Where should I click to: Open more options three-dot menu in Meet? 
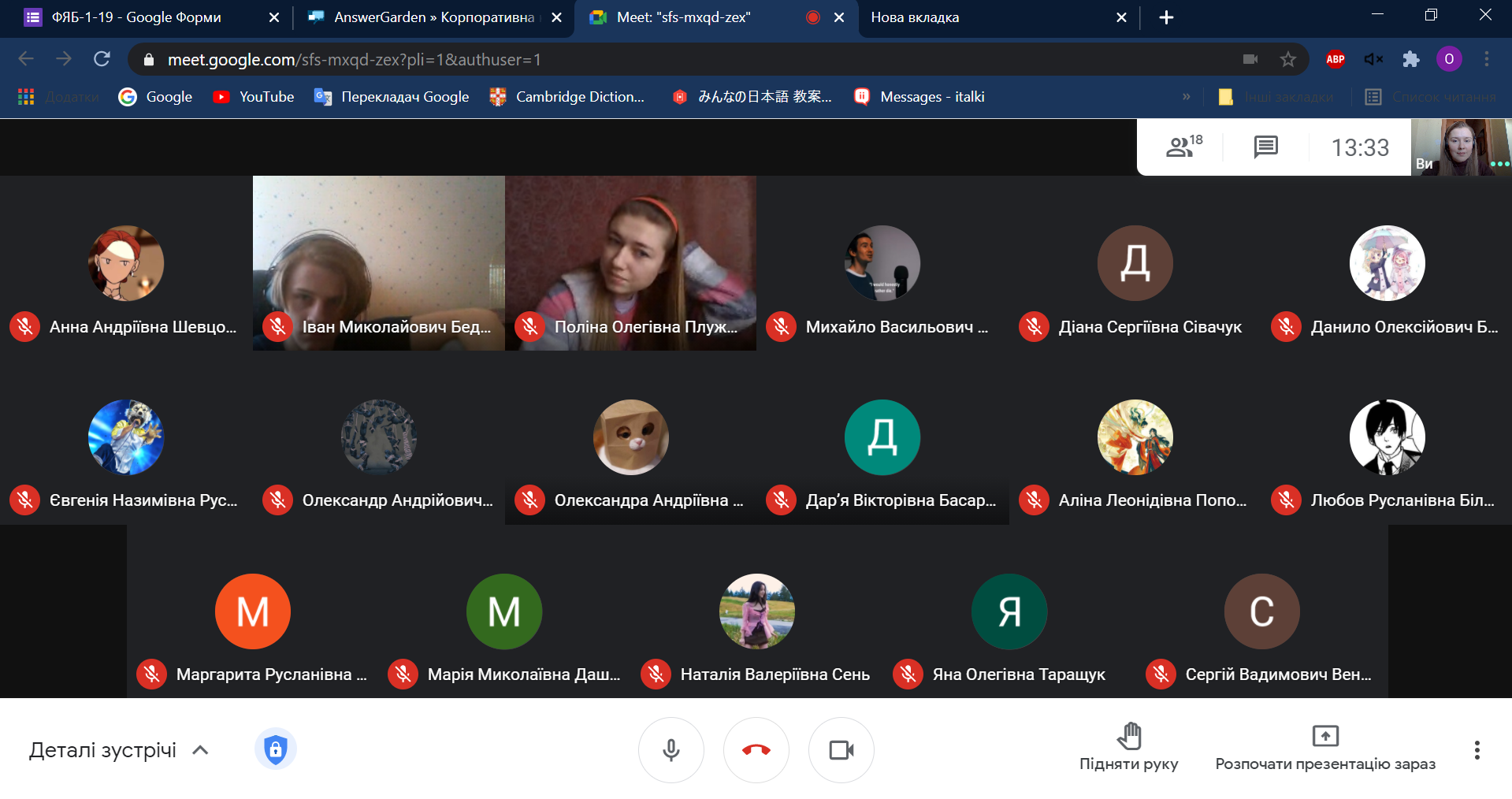(x=1477, y=750)
